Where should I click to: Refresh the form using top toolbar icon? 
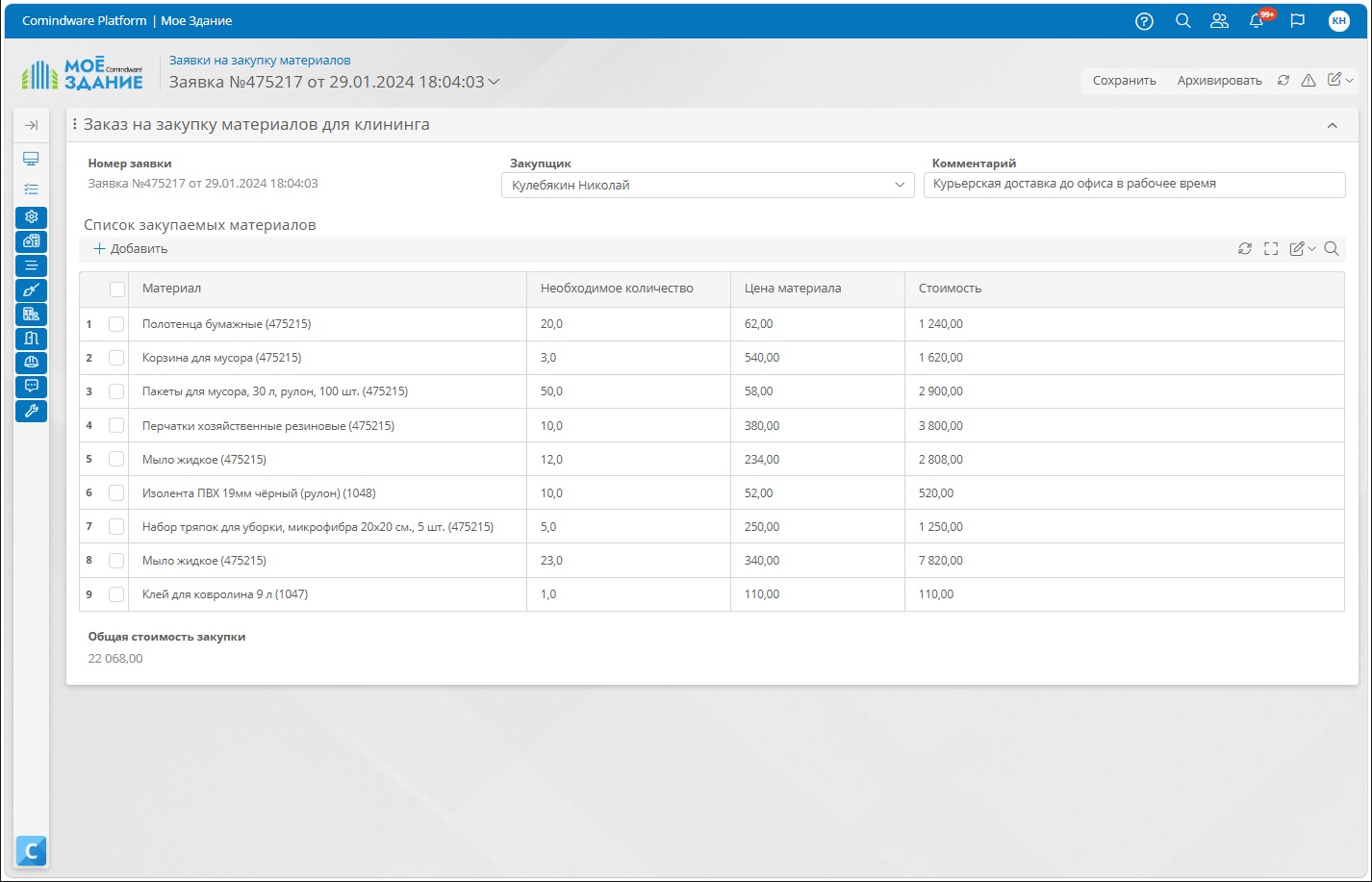1283,81
